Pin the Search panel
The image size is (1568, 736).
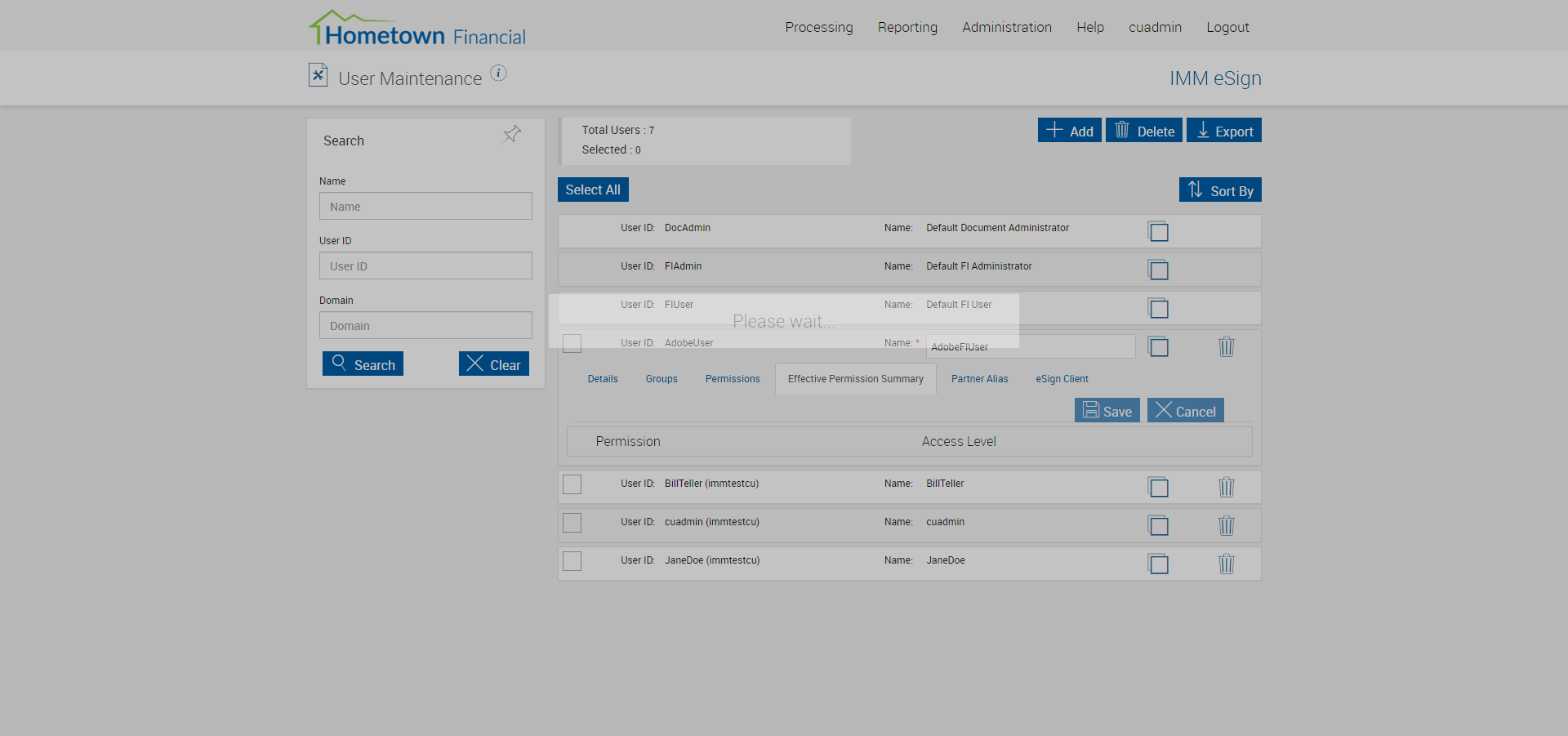pyautogui.click(x=512, y=134)
